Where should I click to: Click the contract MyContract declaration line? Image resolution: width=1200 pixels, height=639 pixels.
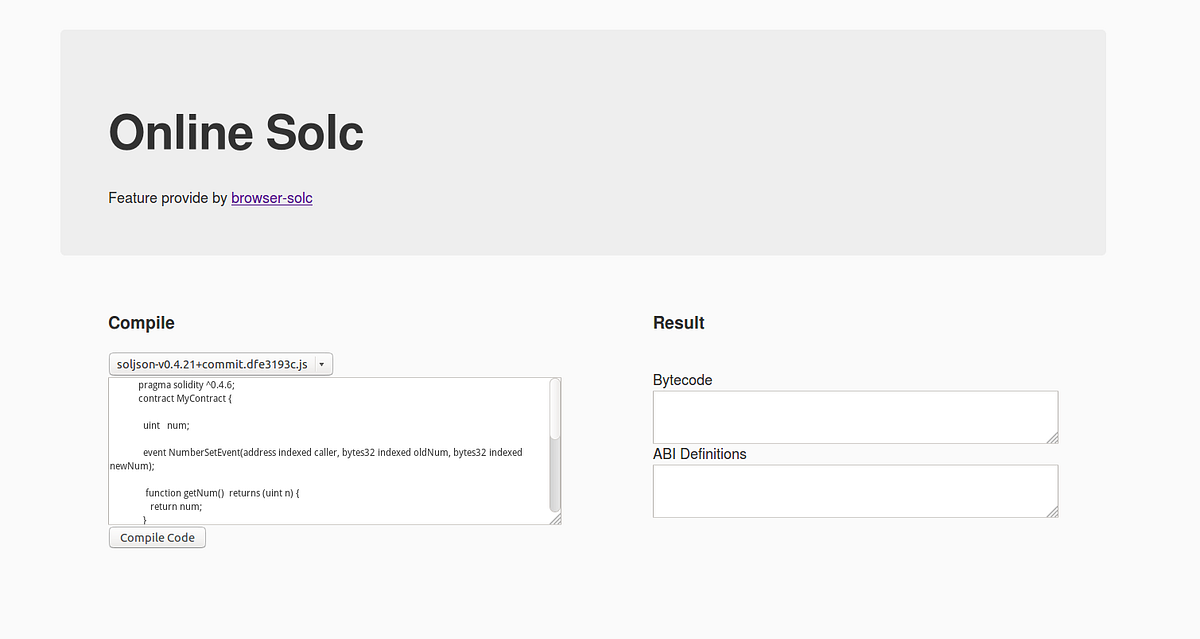pyautogui.click(x=183, y=398)
